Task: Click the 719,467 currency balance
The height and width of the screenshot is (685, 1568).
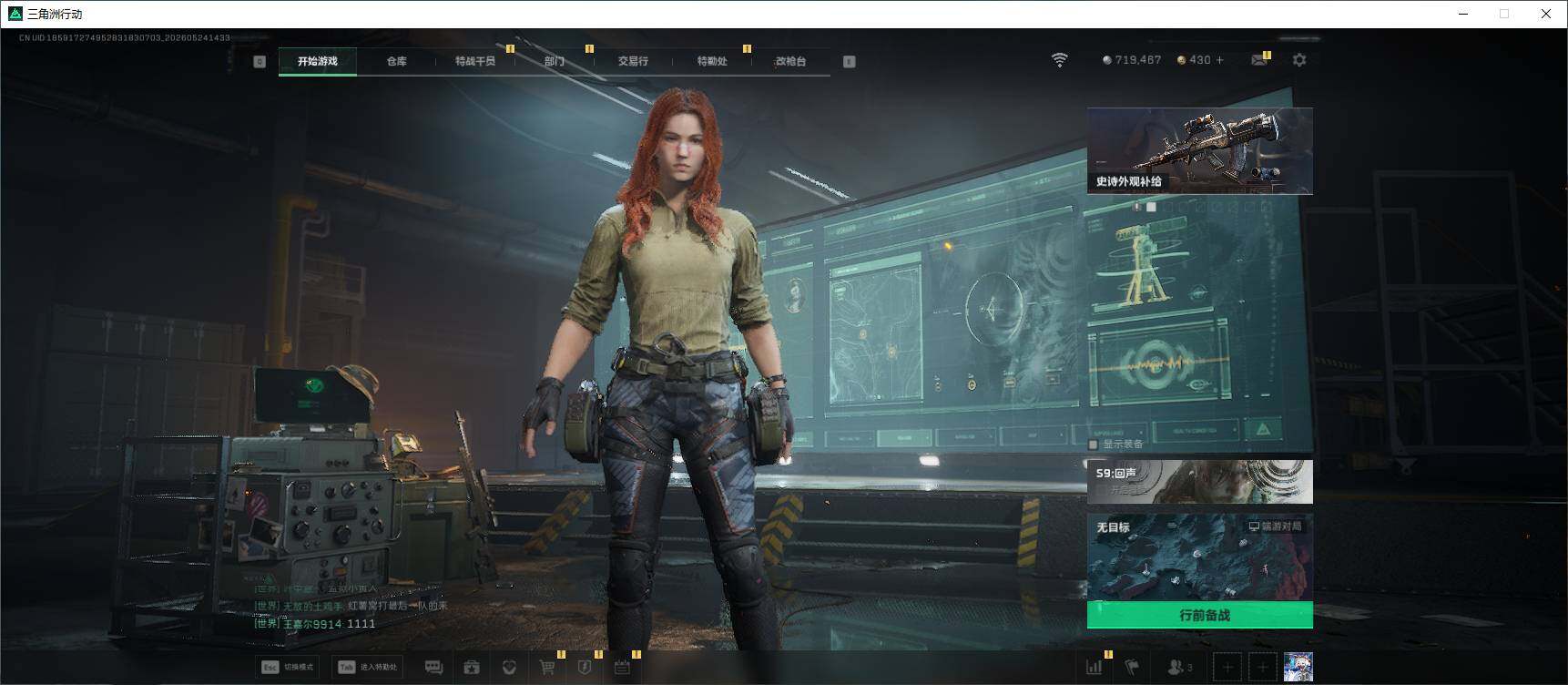Action: coord(1132,60)
